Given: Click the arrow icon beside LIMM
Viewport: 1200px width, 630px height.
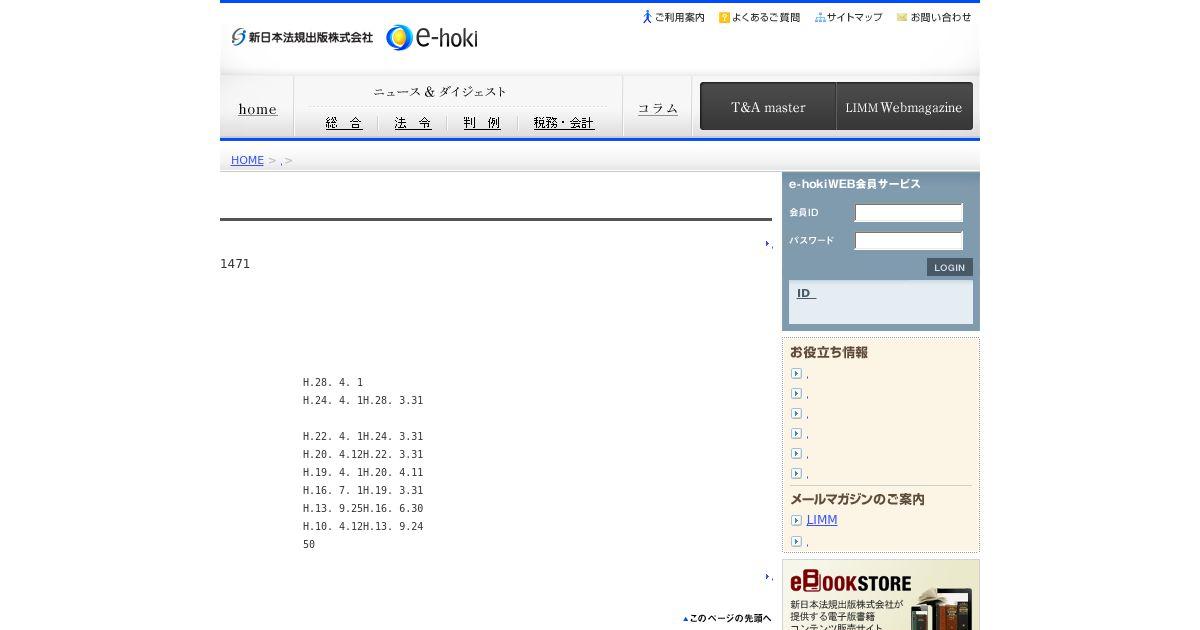Looking at the screenshot, I should pyautogui.click(x=796, y=520).
